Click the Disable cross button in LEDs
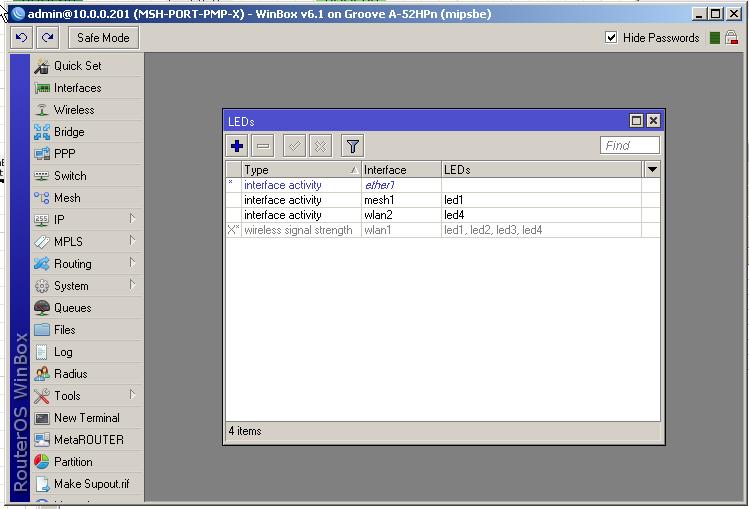This screenshot has height=509, width=749. [321, 146]
